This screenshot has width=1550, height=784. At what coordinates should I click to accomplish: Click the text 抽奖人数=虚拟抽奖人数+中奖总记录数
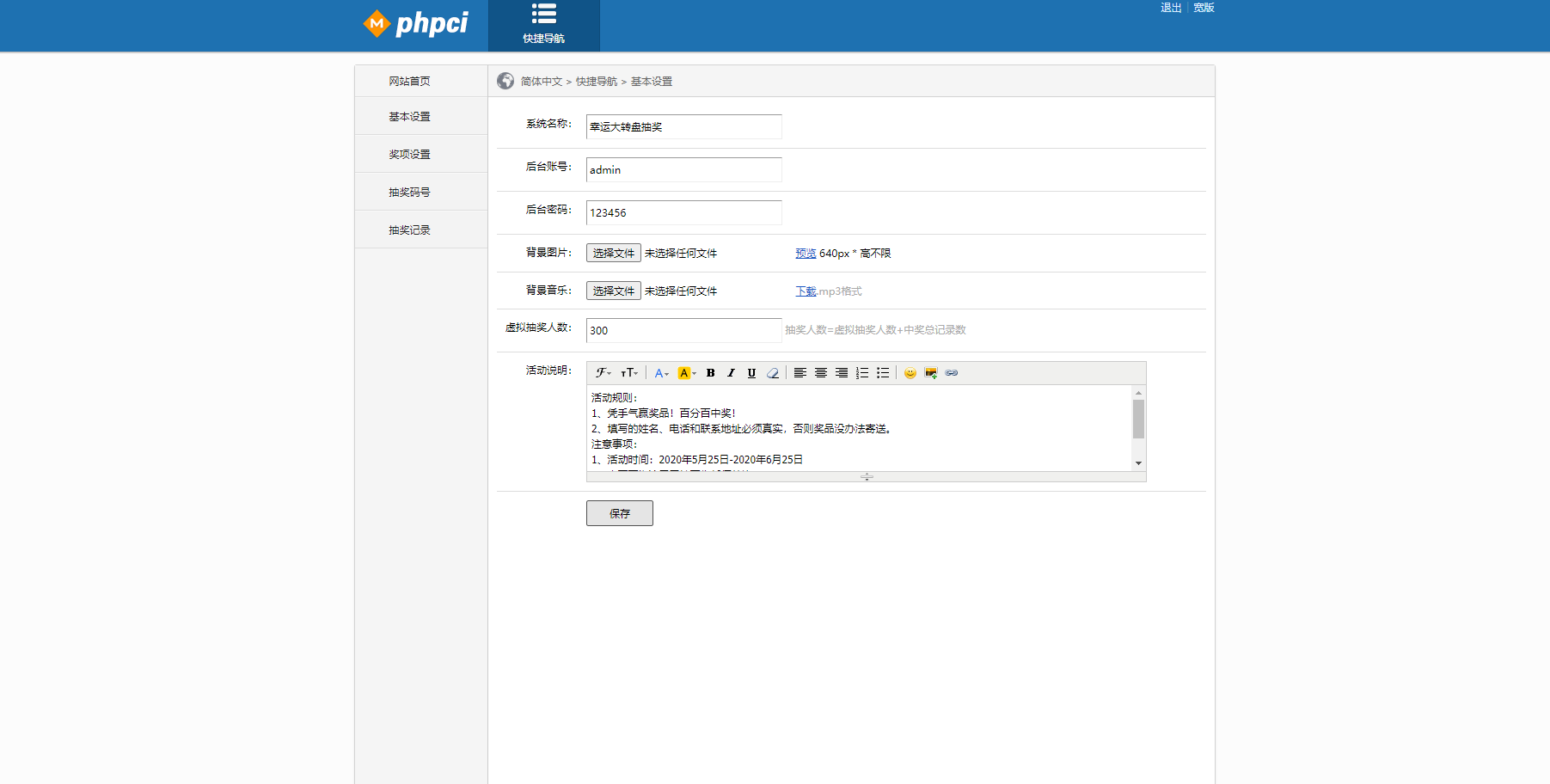tap(875, 330)
